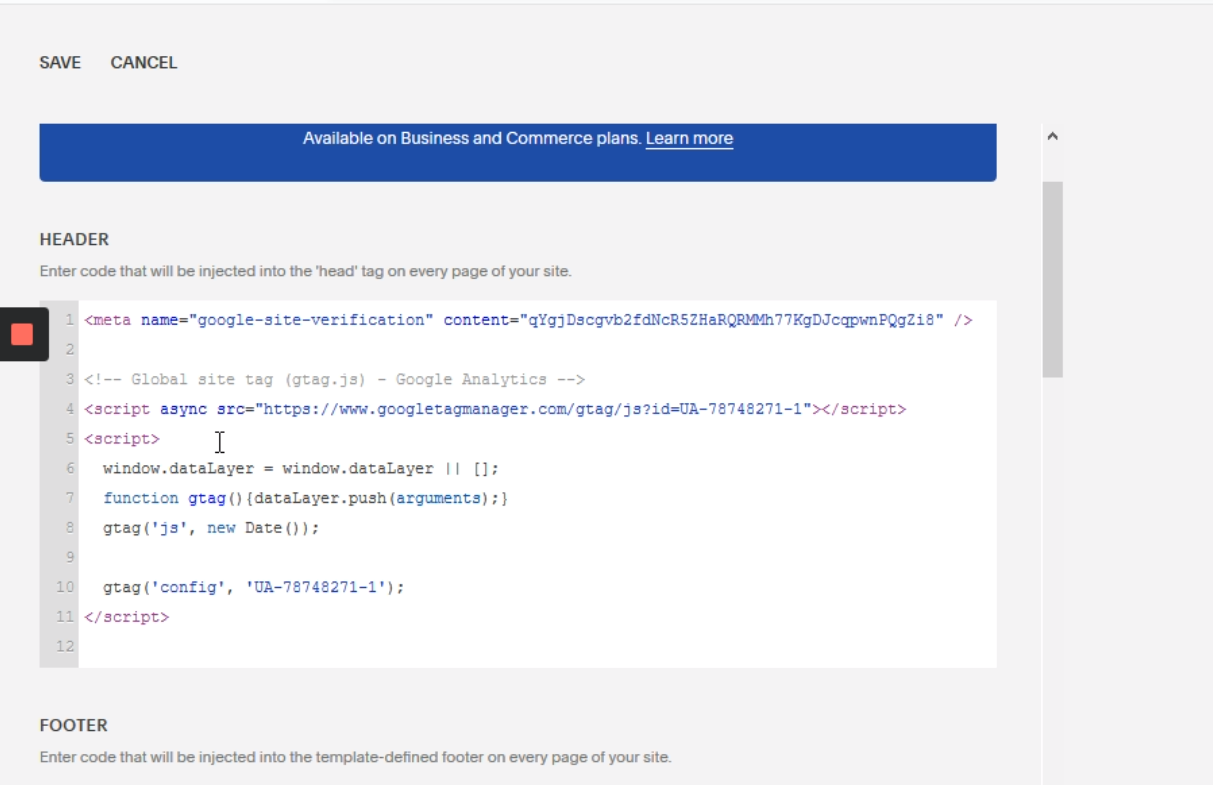The width and height of the screenshot is (1213, 785).
Task: Click the Available on Business and Commerce plans text
Action: tap(472, 138)
